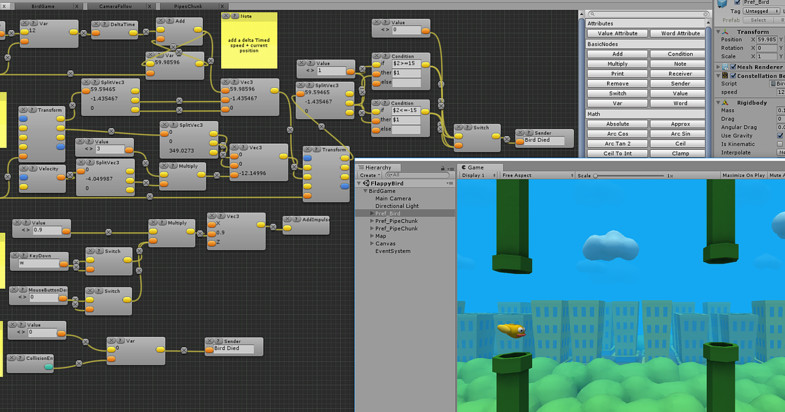Collapse the Transform component foldout

[718, 32]
